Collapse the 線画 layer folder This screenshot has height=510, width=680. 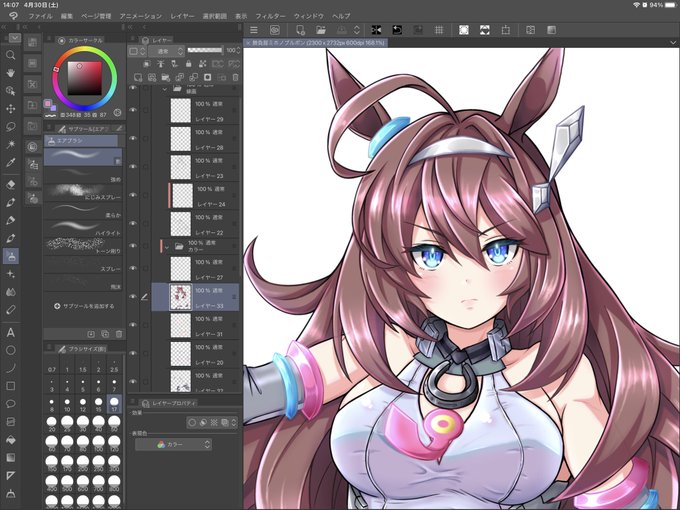pyautogui.click(x=165, y=88)
